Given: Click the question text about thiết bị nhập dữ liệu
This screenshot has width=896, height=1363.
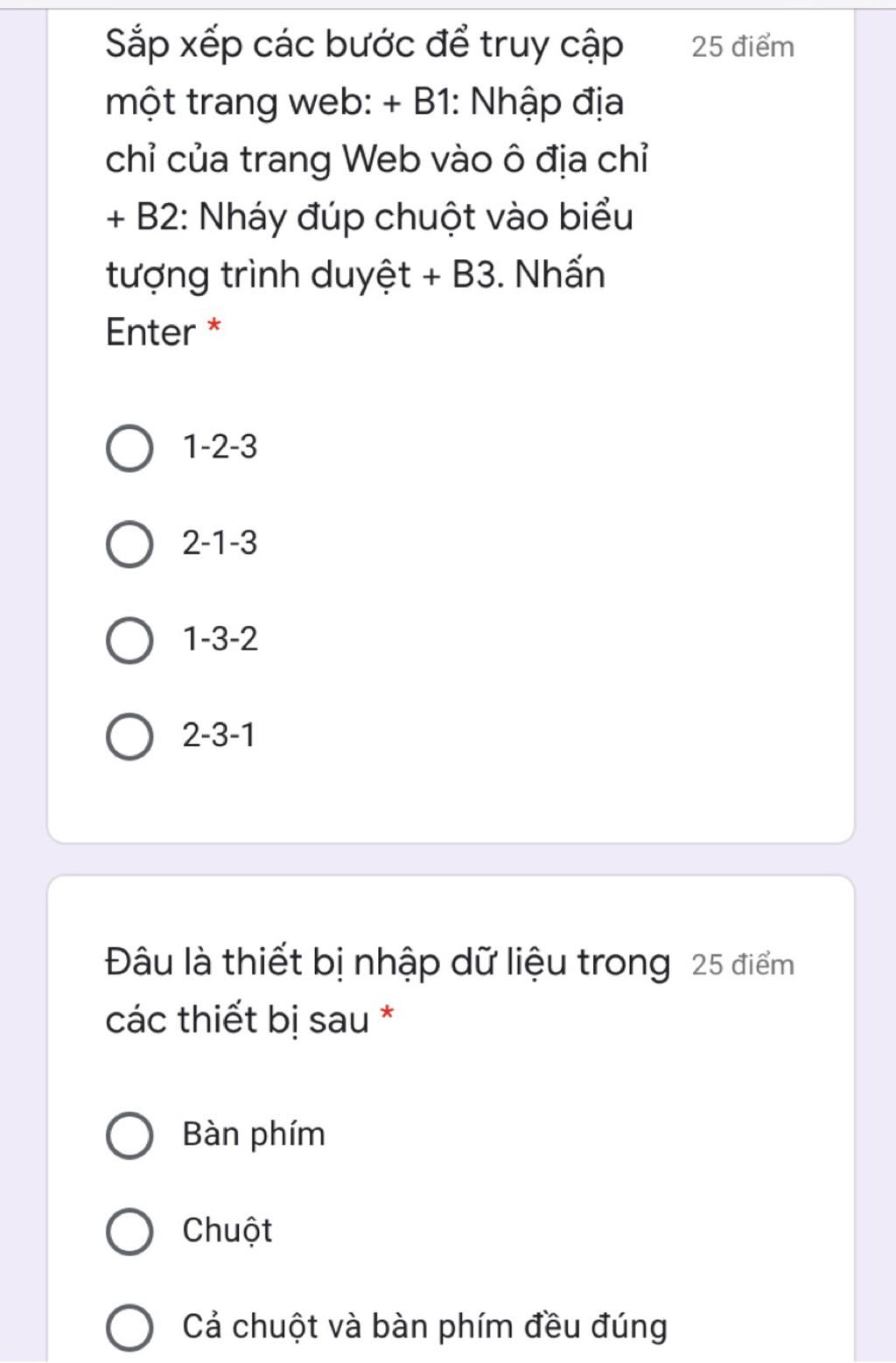Looking at the screenshot, I should coord(388,991).
